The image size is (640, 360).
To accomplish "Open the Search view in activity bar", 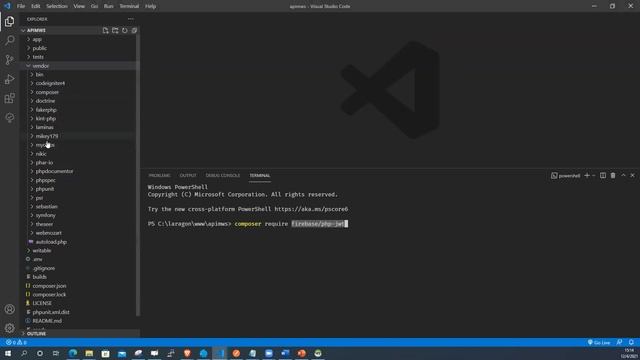I will pos(9,40).
